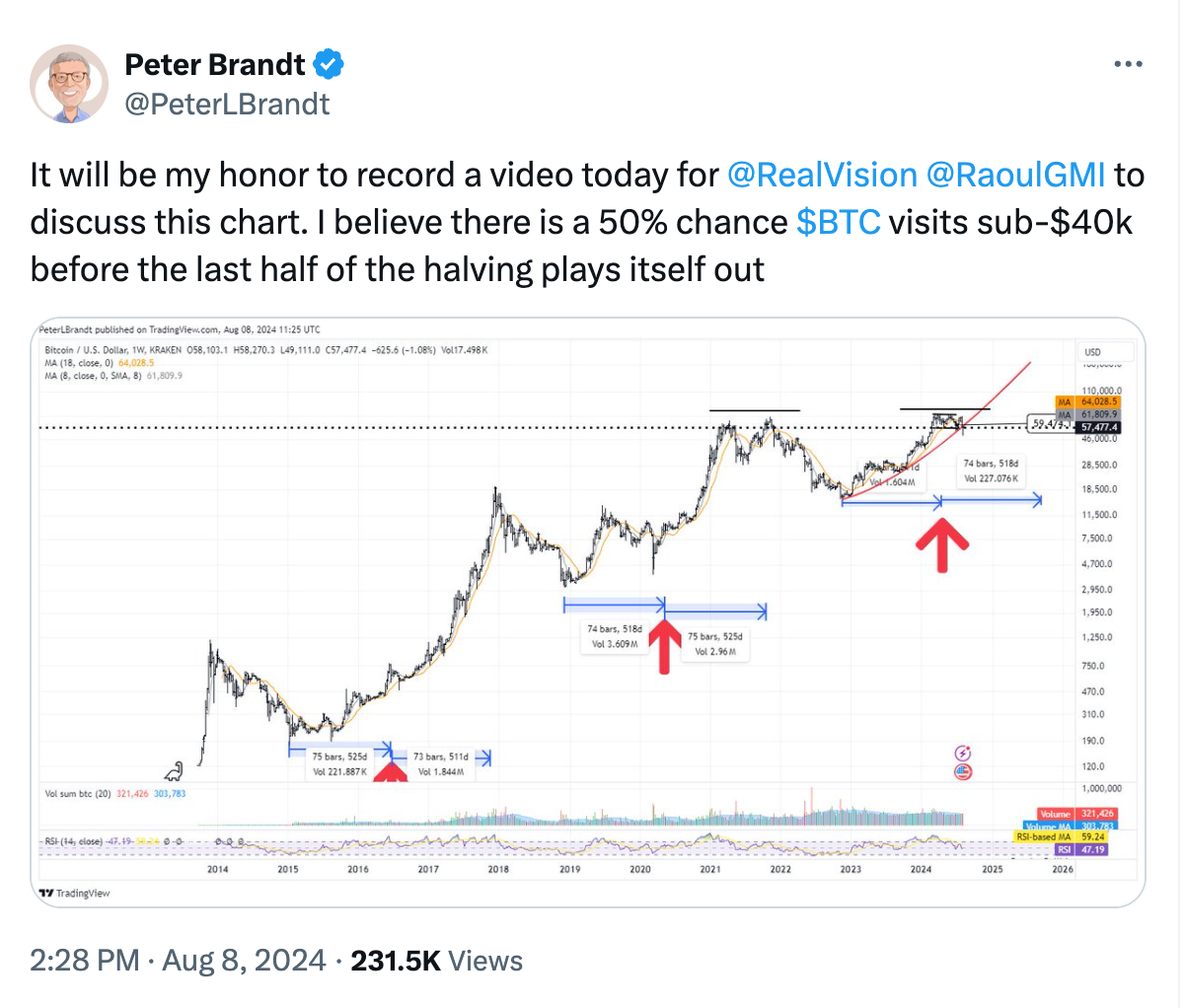This screenshot has height=1008, width=1185.
Task: Click the tweet timestamp 2:28 PM
Action: tap(84, 961)
